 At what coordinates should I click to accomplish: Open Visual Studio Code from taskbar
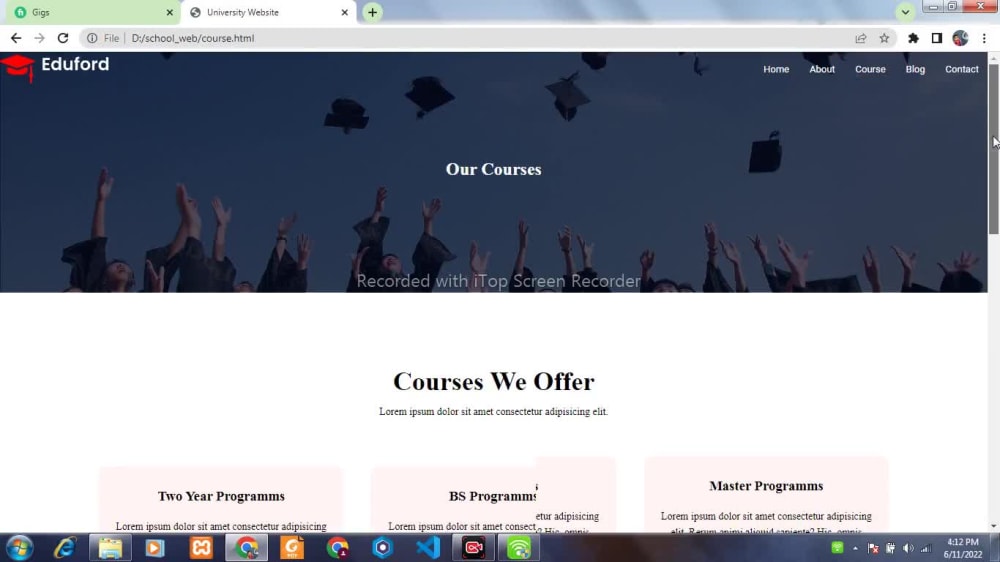click(x=428, y=548)
